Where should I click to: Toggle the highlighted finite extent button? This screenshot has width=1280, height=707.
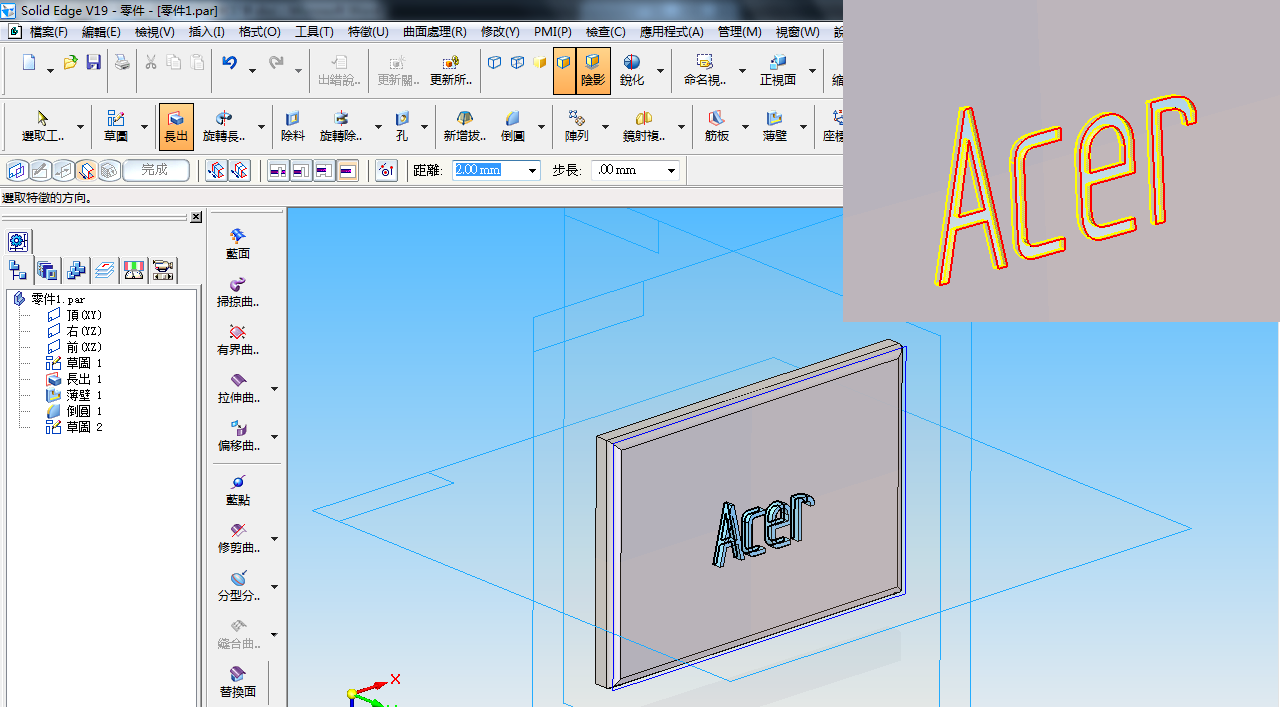pos(347,171)
